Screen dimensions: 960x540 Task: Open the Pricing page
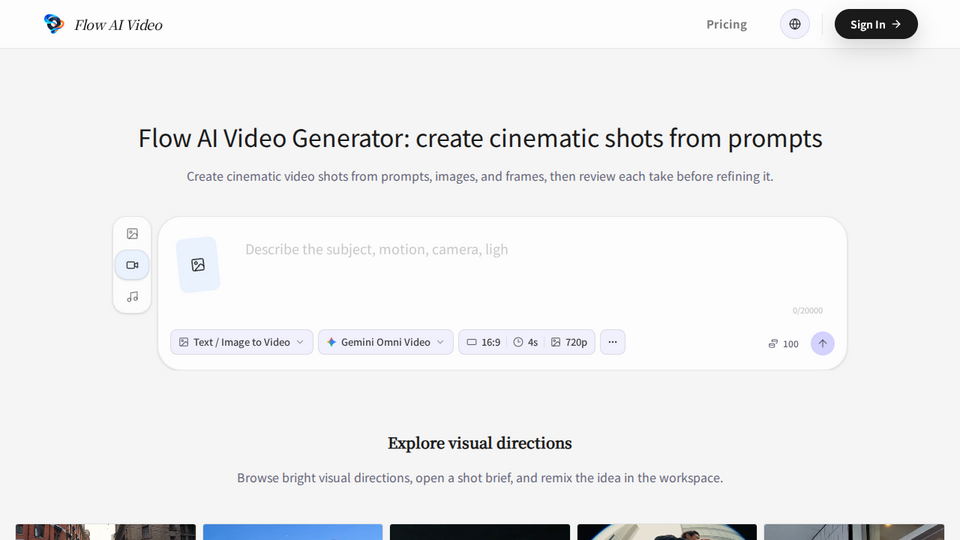click(x=726, y=24)
